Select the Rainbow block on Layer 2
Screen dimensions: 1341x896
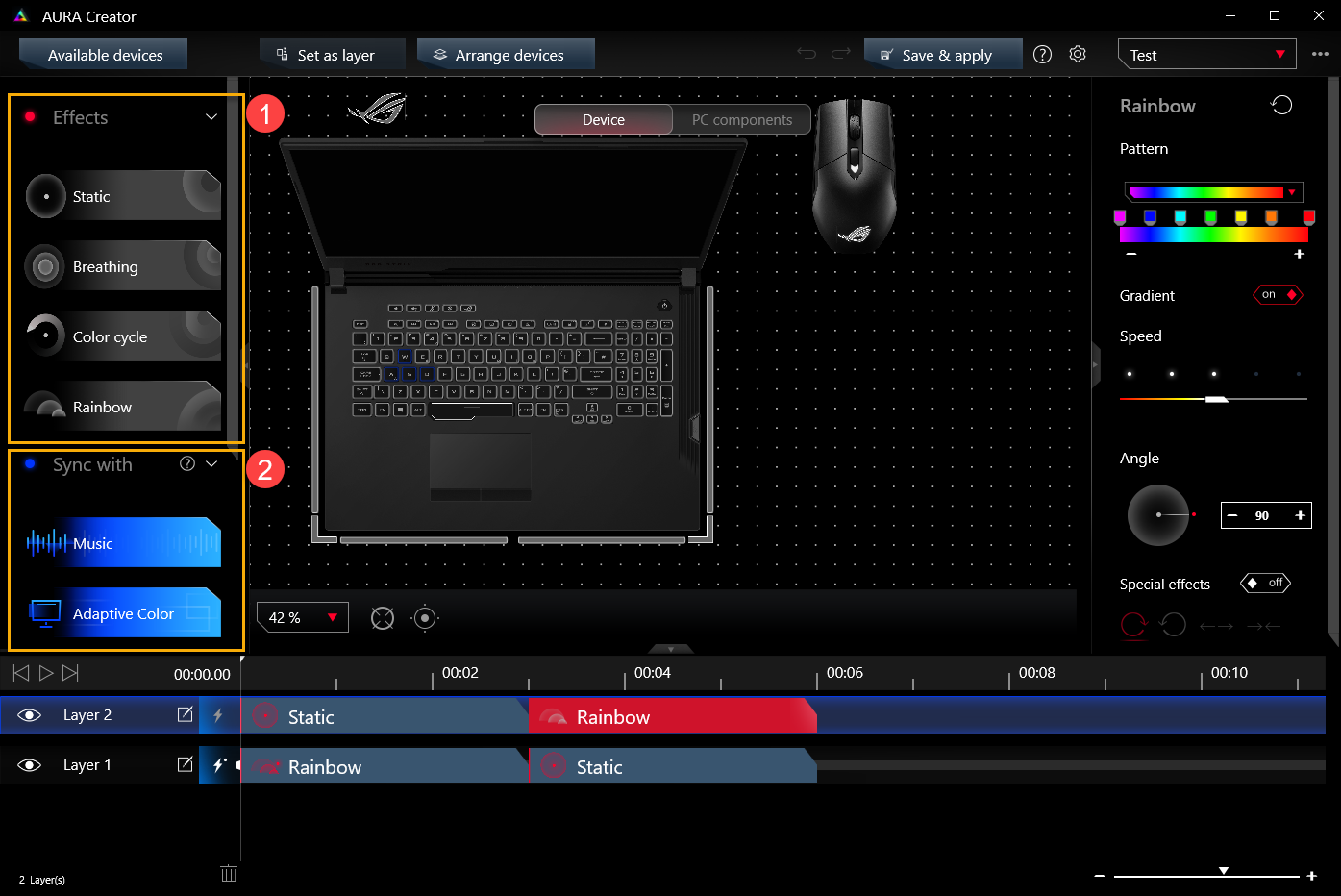pyautogui.click(x=672, y=716)
